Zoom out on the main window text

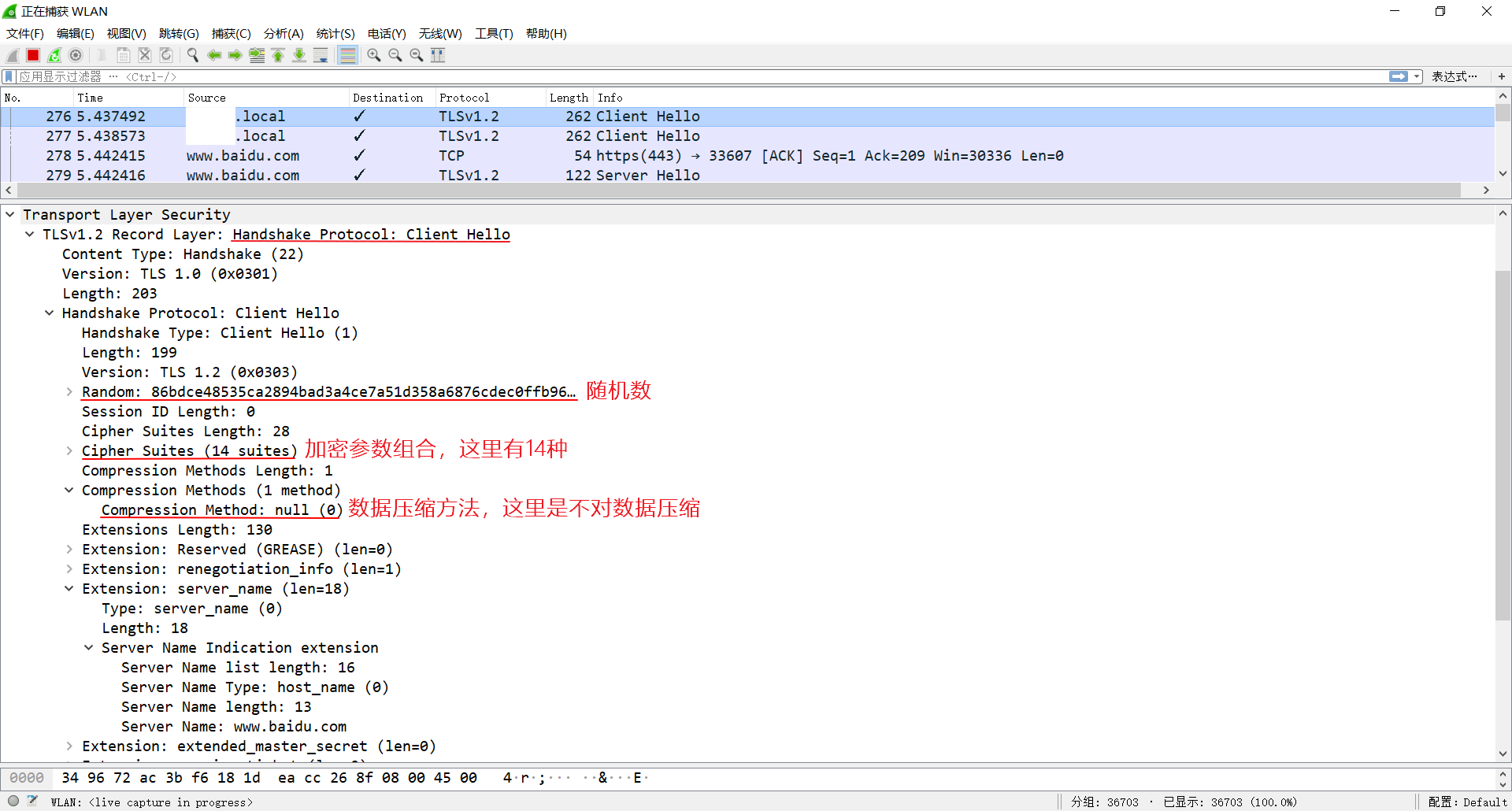click(395, 55)
